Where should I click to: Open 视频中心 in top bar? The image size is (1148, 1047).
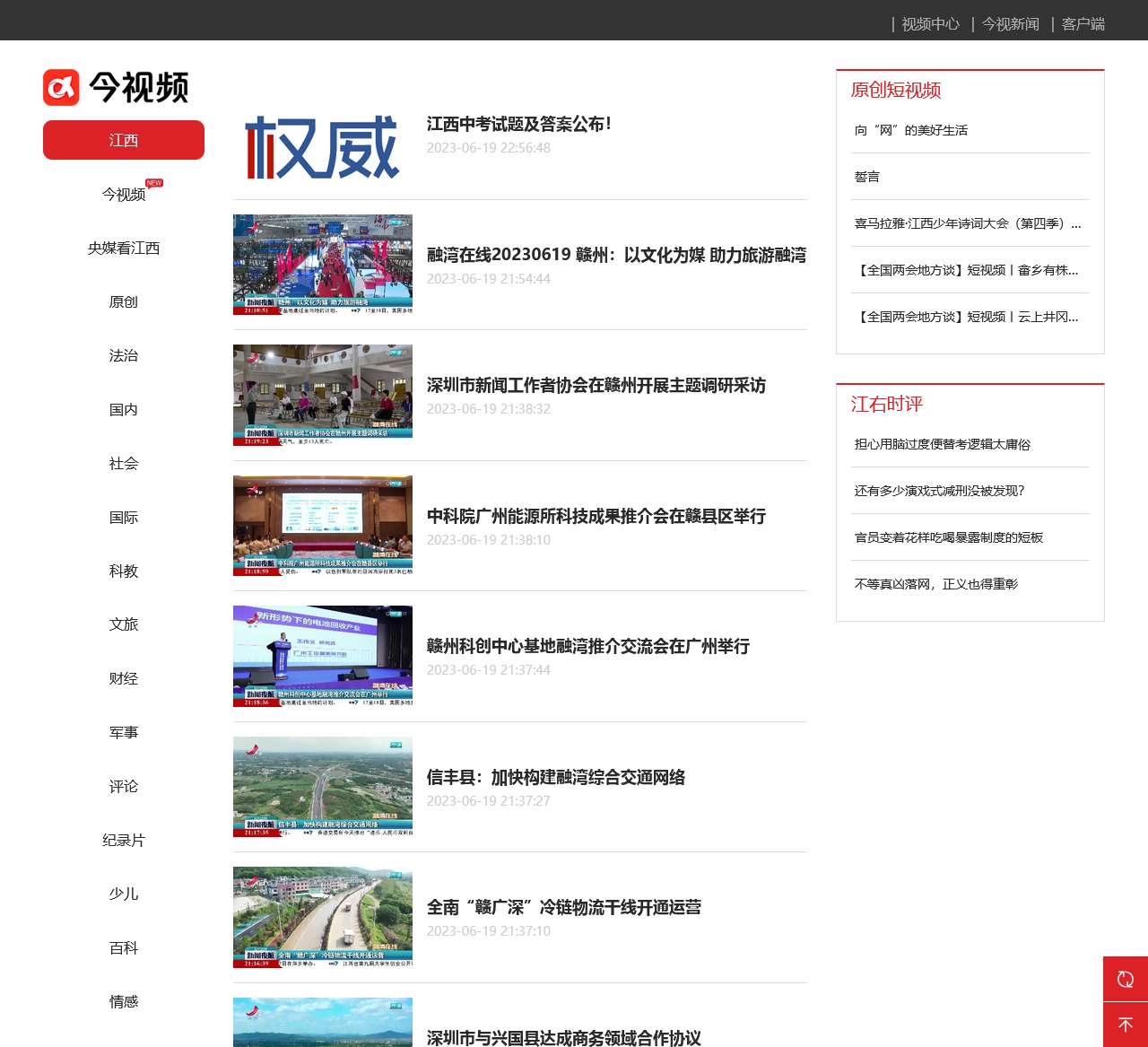(x=930, y=24)
